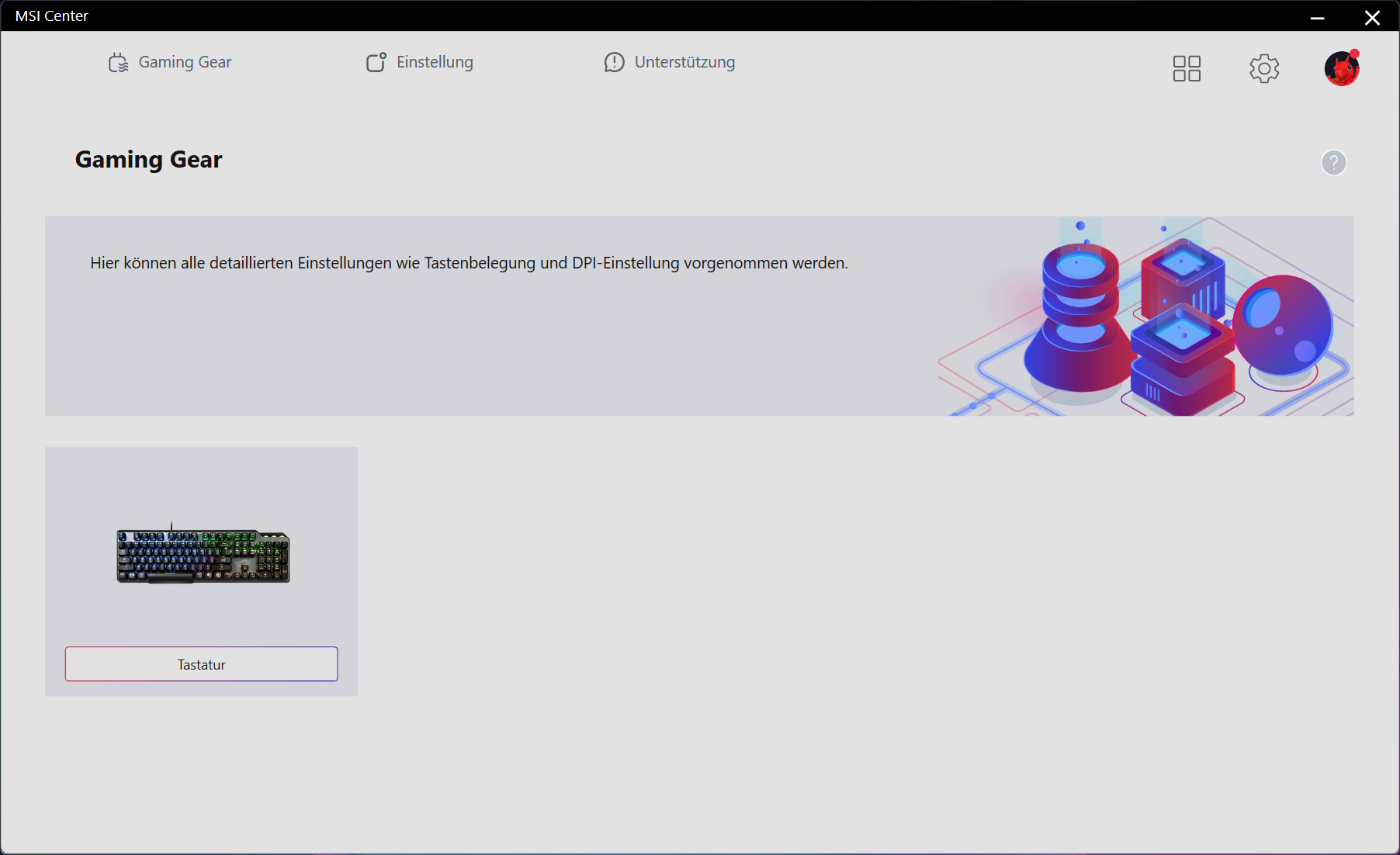Image resolution: width=1400 pixels, height=855 pixels.
Task: Open the settings gear in top bar
Action: coord(1264,68)
